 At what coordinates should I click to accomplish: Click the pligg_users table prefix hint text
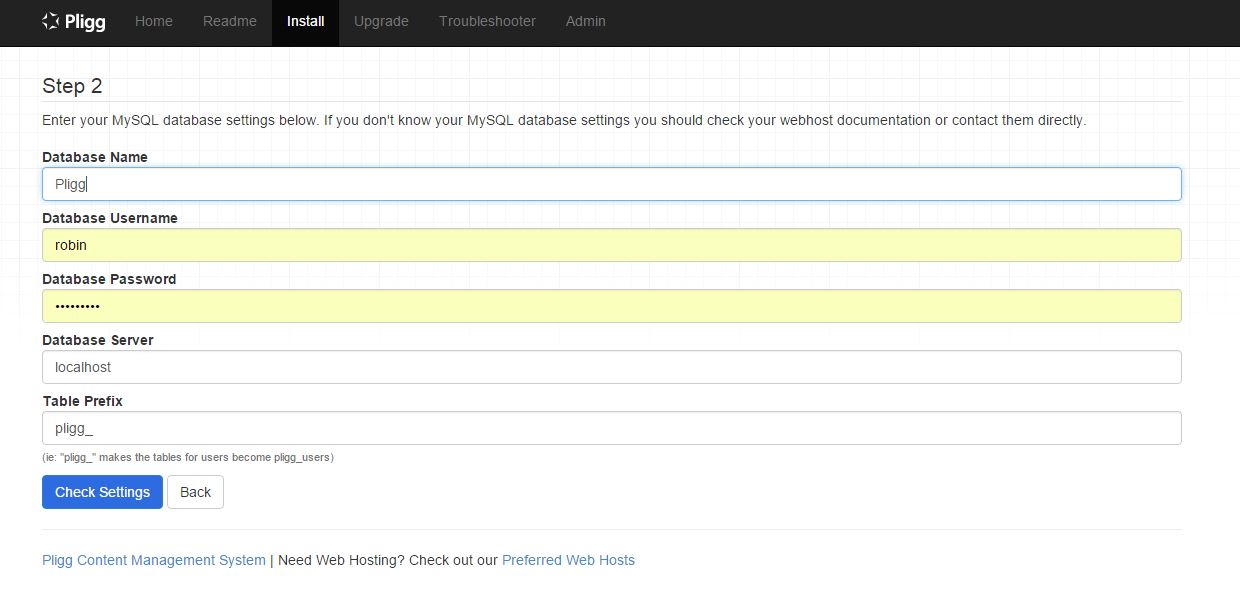tap(188, 457)
